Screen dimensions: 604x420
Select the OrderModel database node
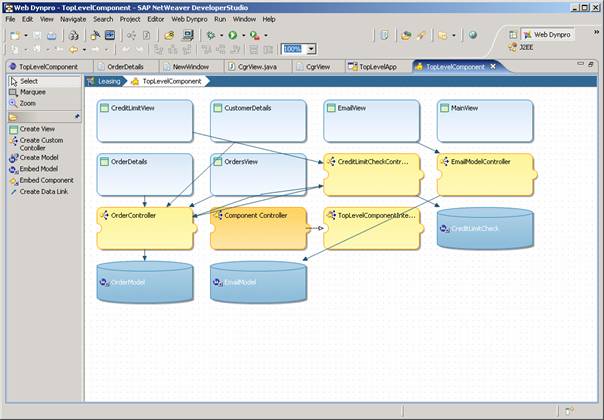coord(143,283)
